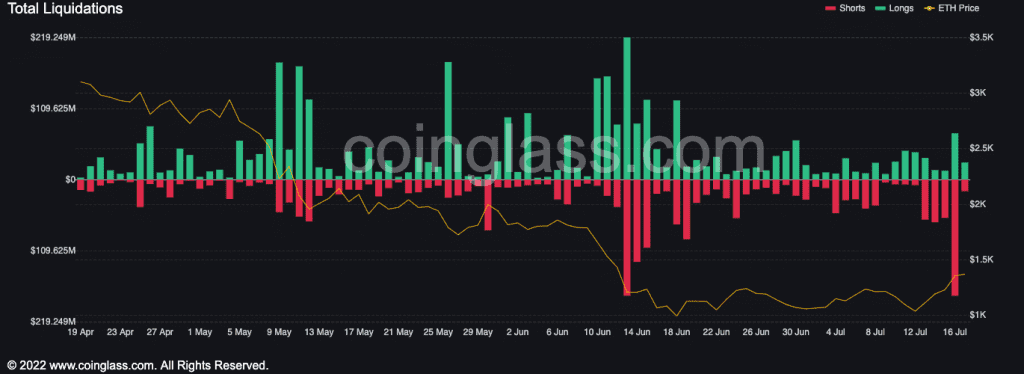The image size is (1024, 374).
Task: Click the green Longs legend swatch
Action: pos(879,8)
